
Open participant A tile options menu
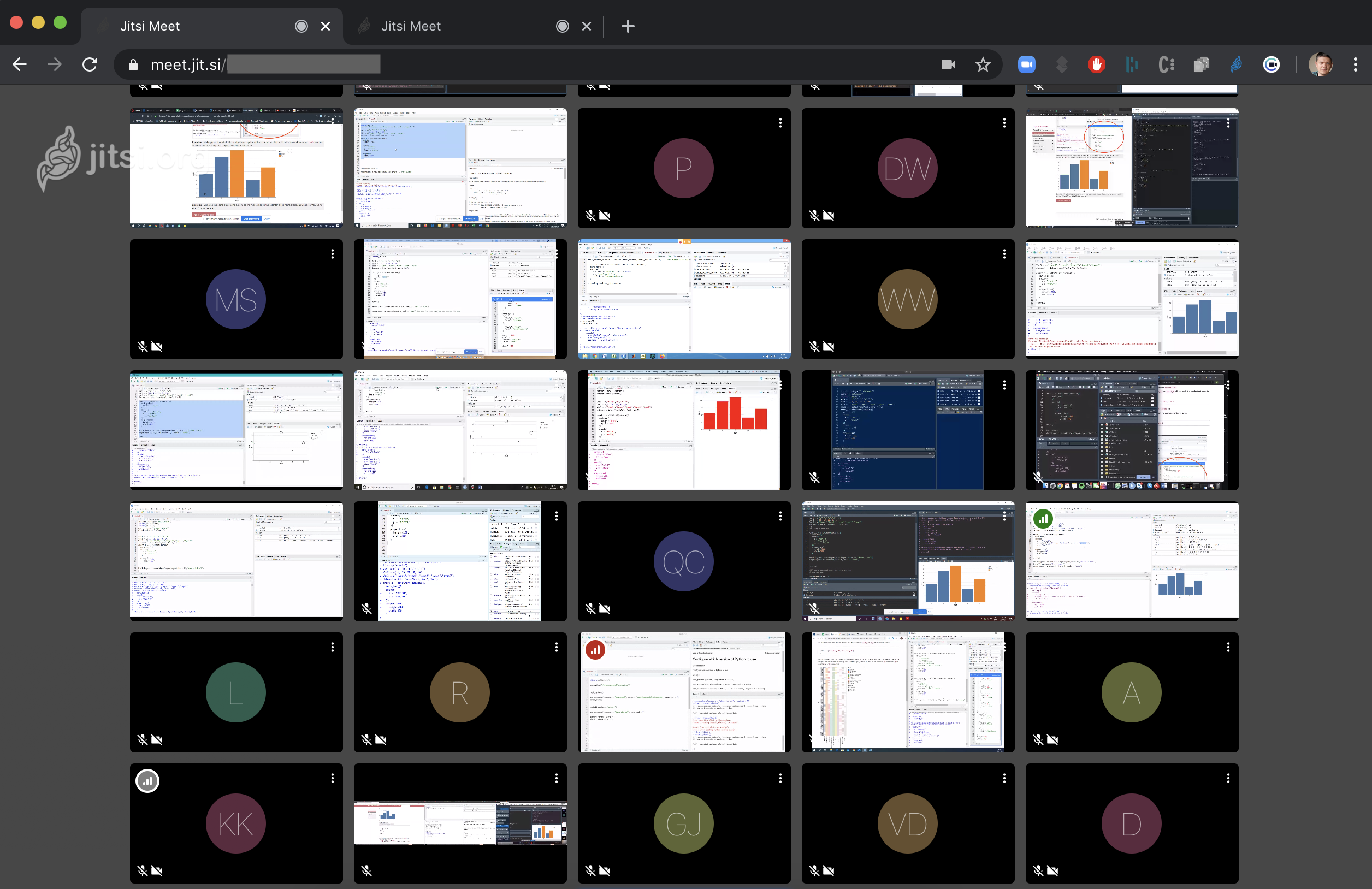pos(1228,647)
